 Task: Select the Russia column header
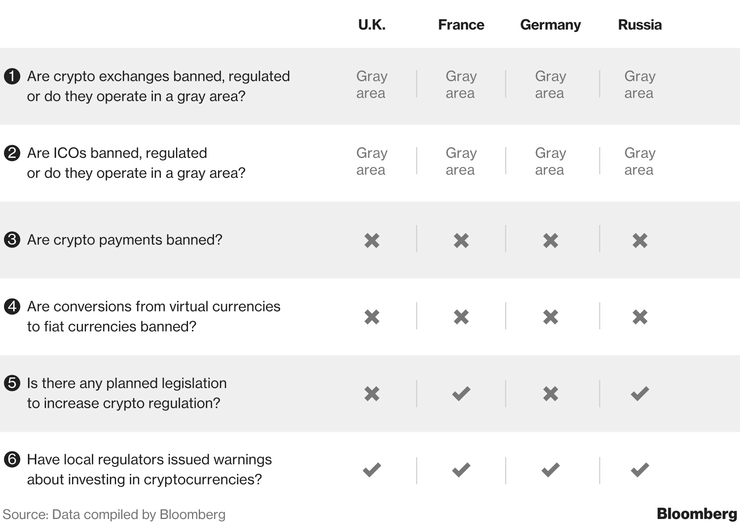coord(640,25)
